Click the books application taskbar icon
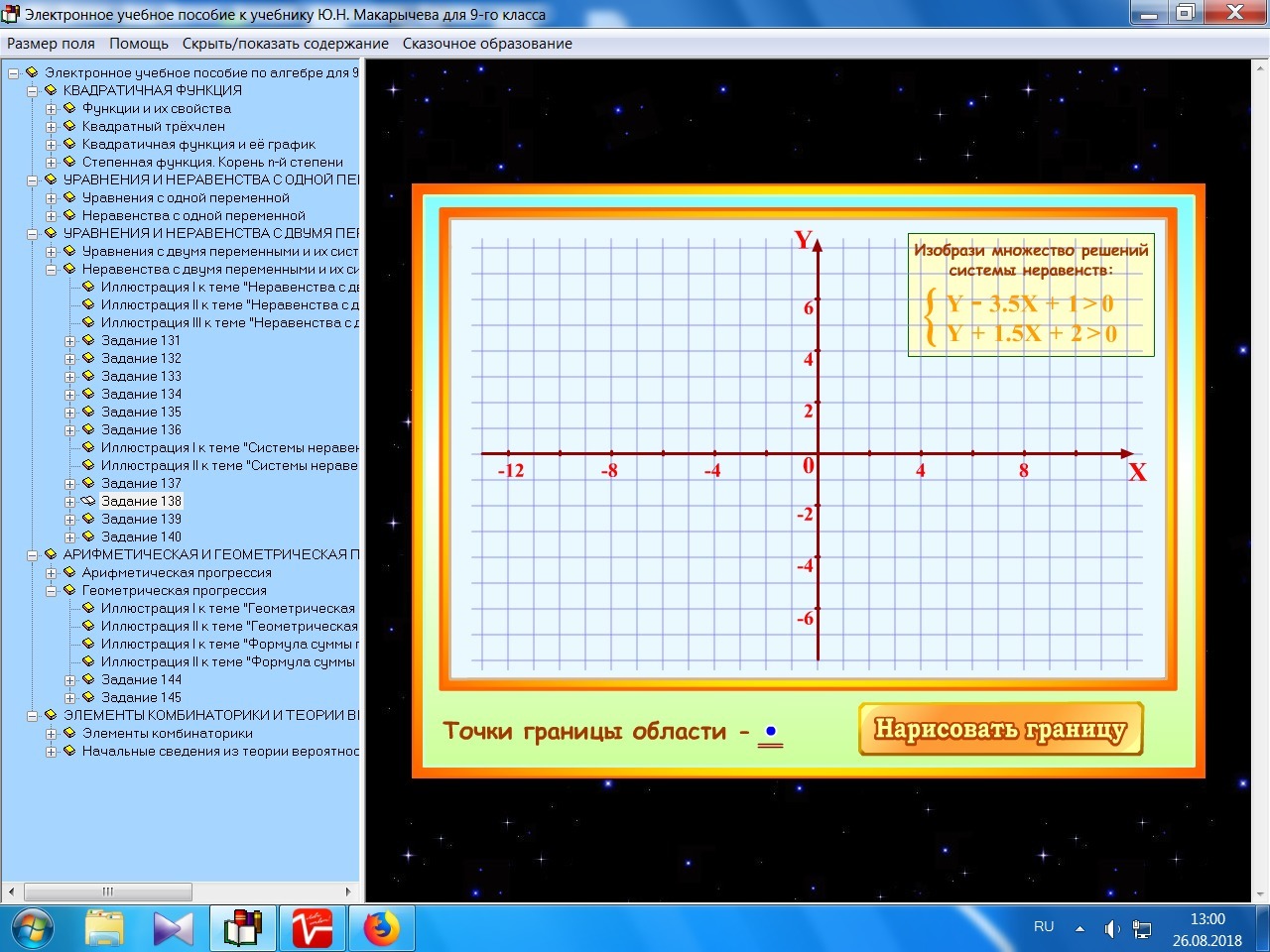The width and height of the screenshot is (1270, 952). (243, 928)
